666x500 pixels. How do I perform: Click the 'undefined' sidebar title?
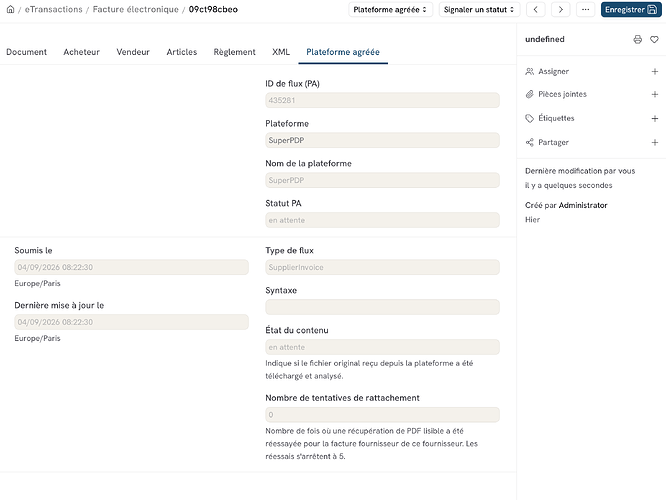(545, 39)
